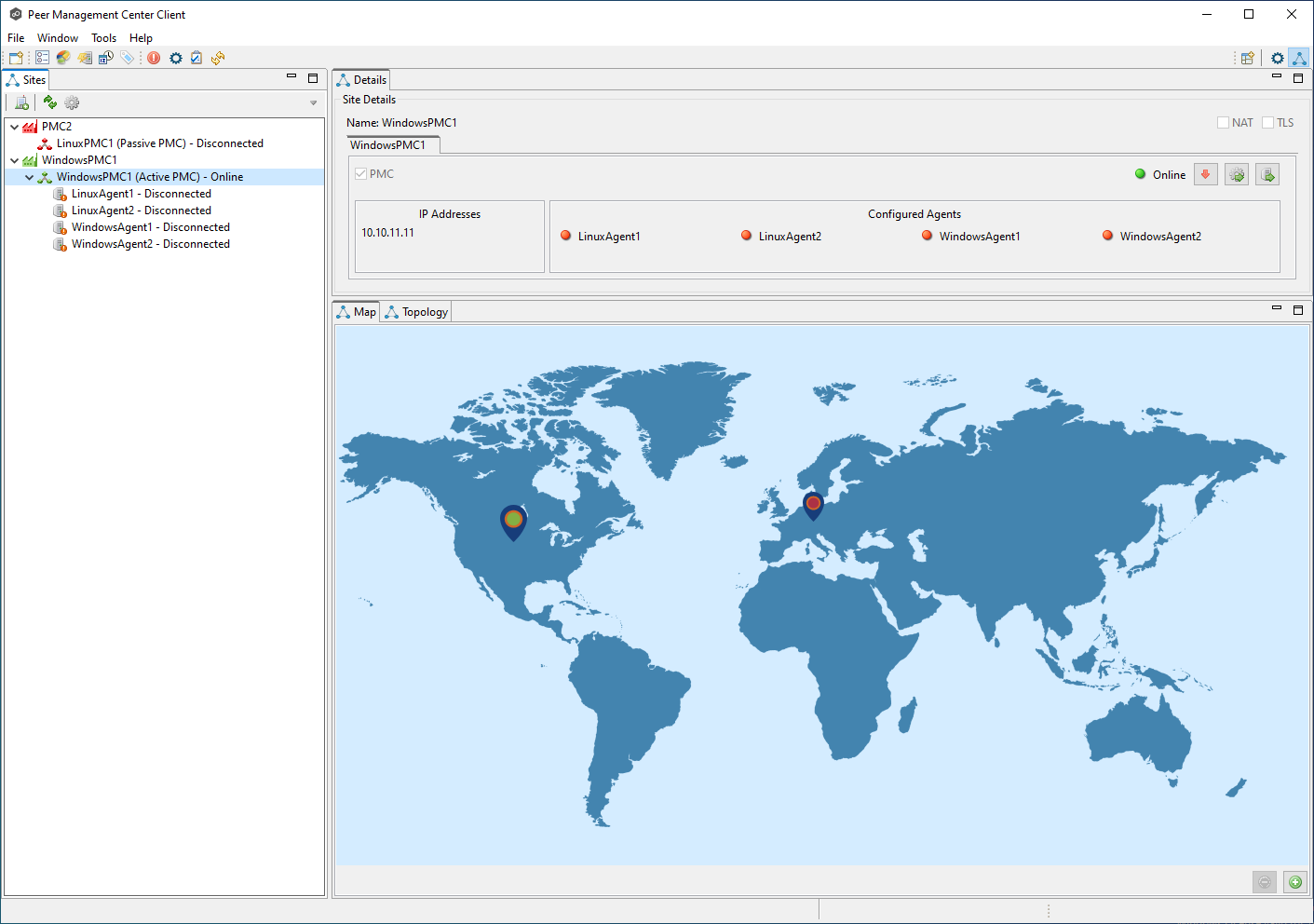Click the add site icon in Sites panel

coord(21,102)
